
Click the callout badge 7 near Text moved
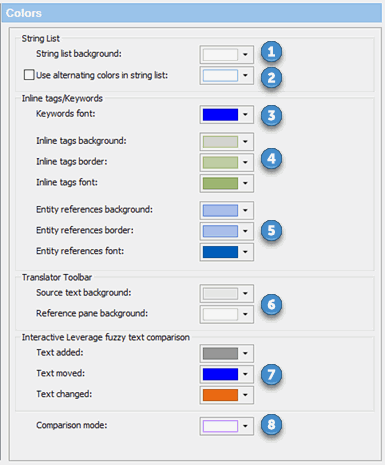pyautogui.click(x=271, y=374)
